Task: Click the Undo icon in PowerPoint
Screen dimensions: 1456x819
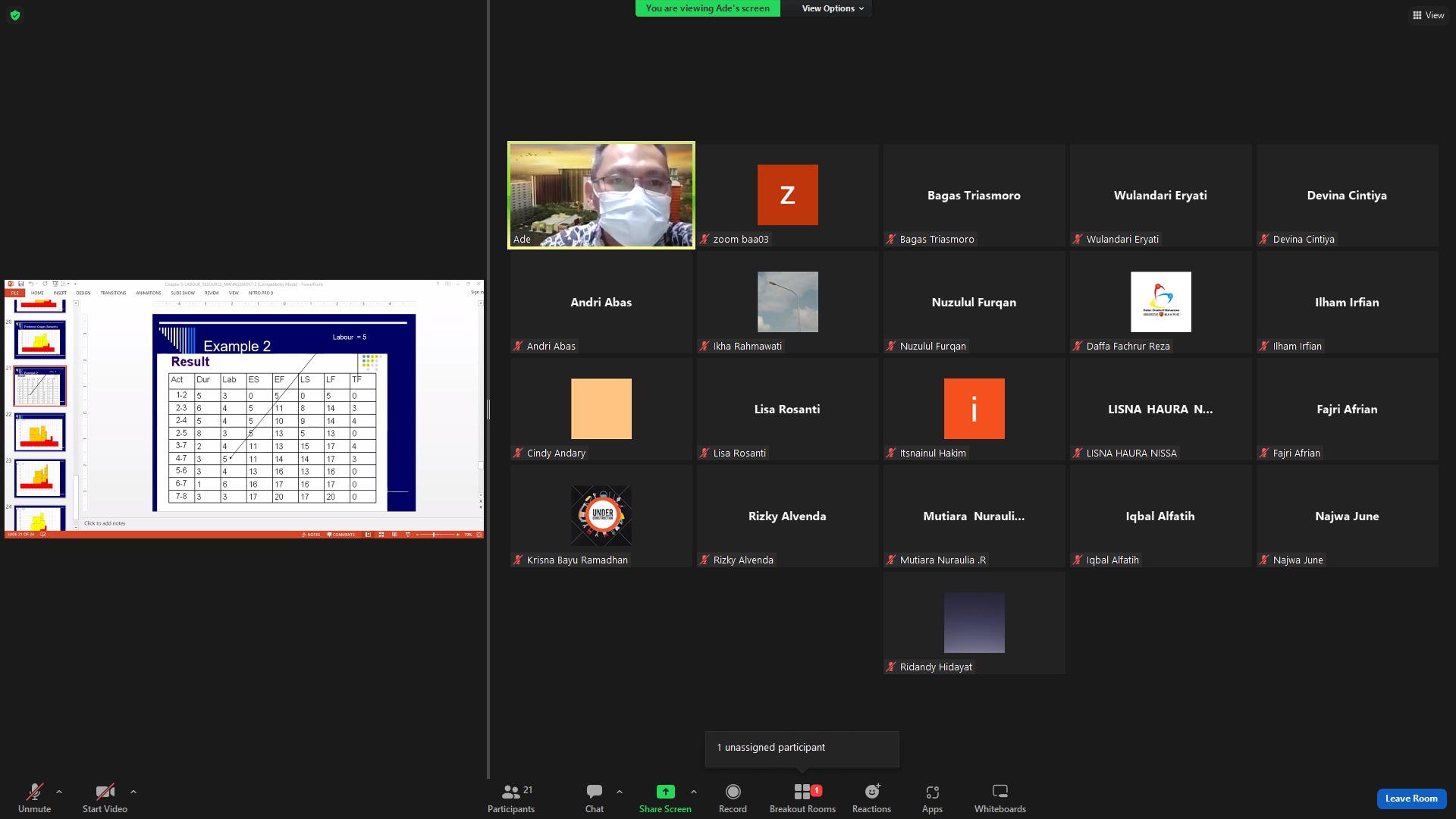Action: (31, 284)
